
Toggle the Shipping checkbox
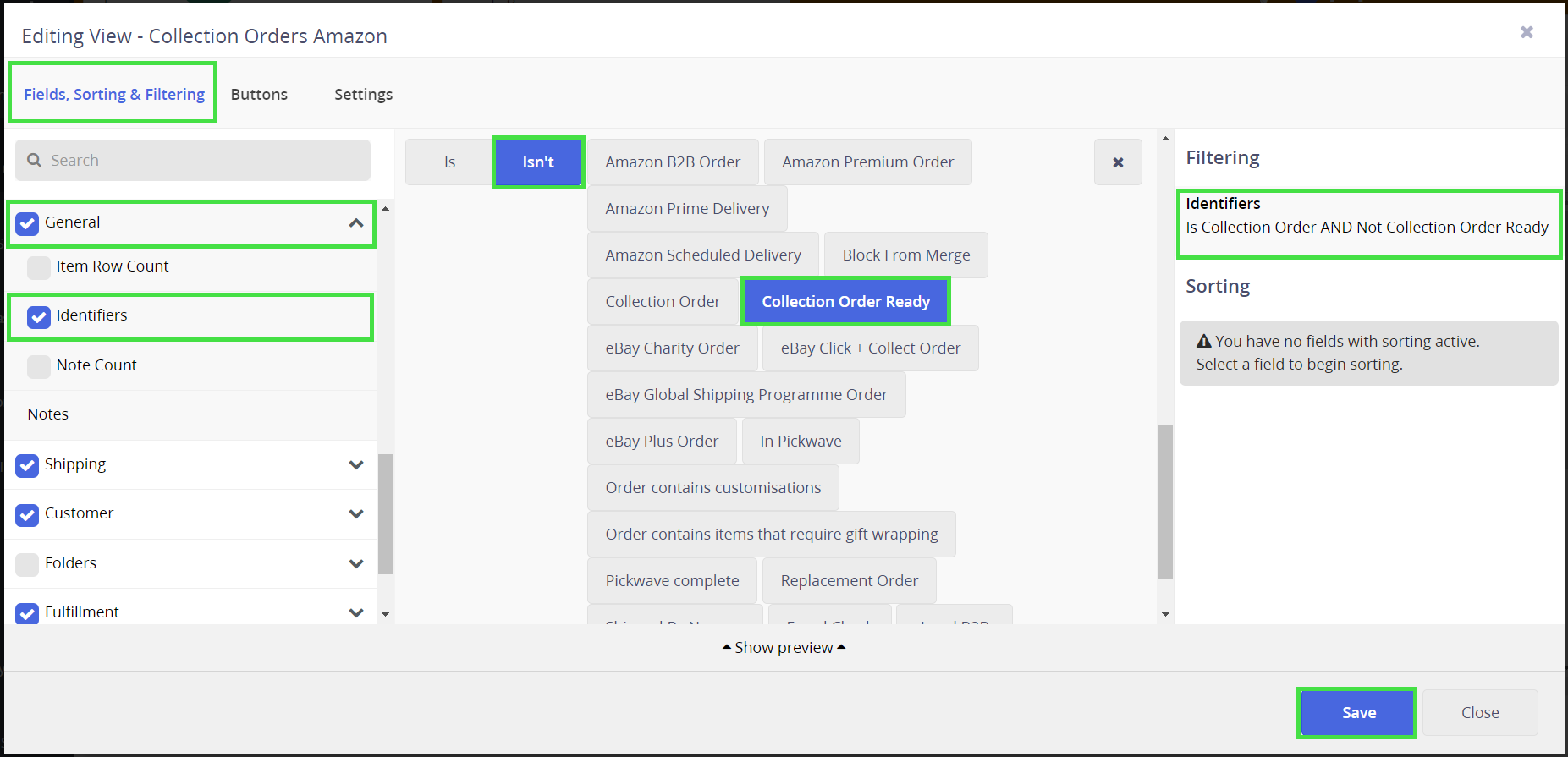tap(27, 465)
